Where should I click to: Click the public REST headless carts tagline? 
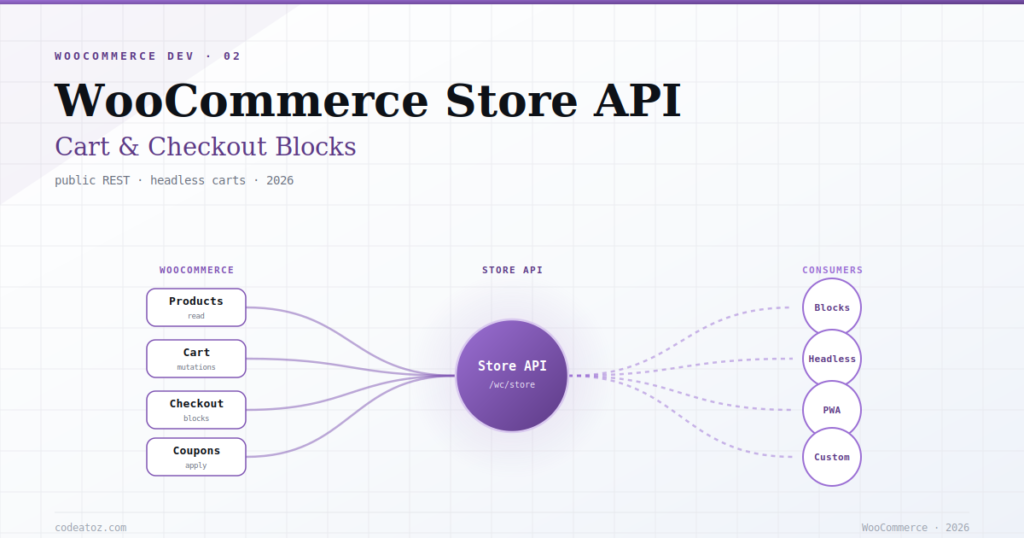point(174,180)
